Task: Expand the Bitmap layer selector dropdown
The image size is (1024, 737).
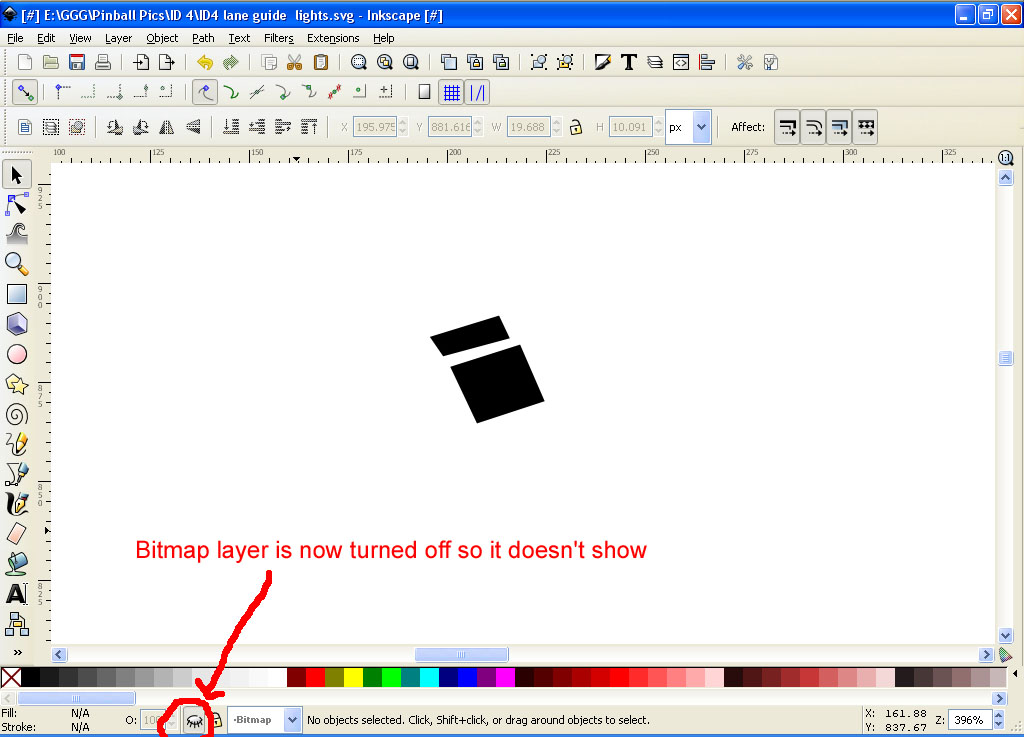Action: click(x=292, y=719)
